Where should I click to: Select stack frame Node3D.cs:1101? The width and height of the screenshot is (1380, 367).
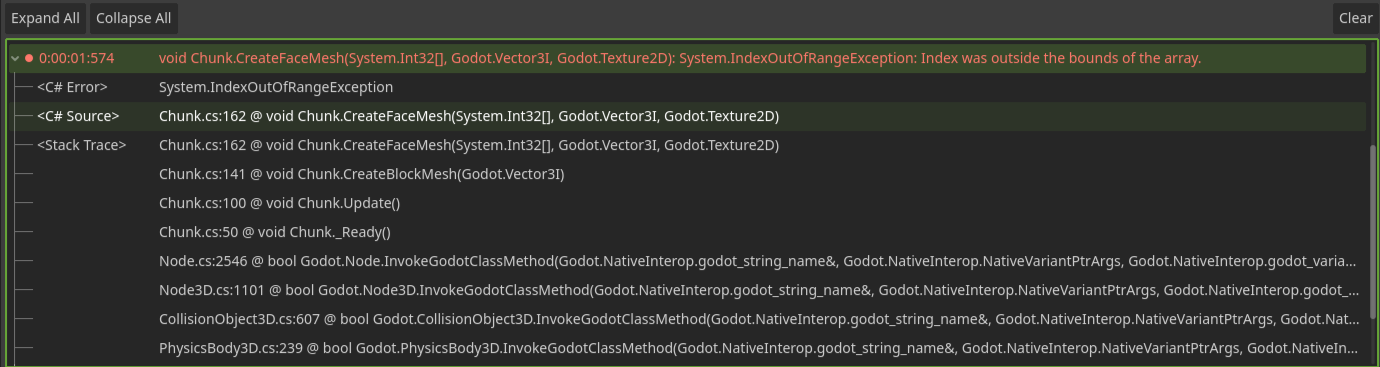(759, 291)
